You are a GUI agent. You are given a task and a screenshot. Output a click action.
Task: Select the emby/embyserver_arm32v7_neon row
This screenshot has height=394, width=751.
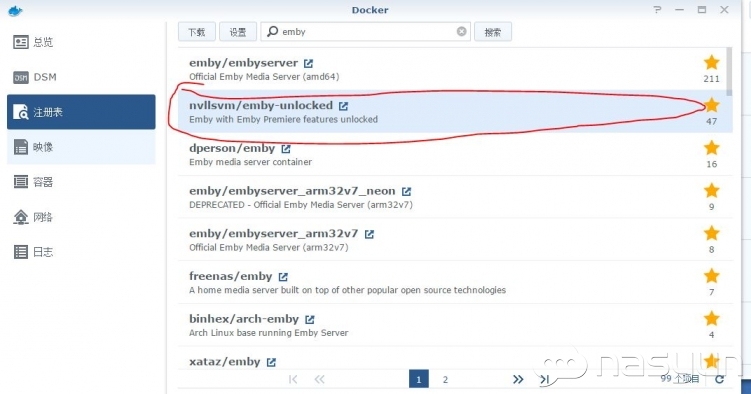[x=455, y=197]
